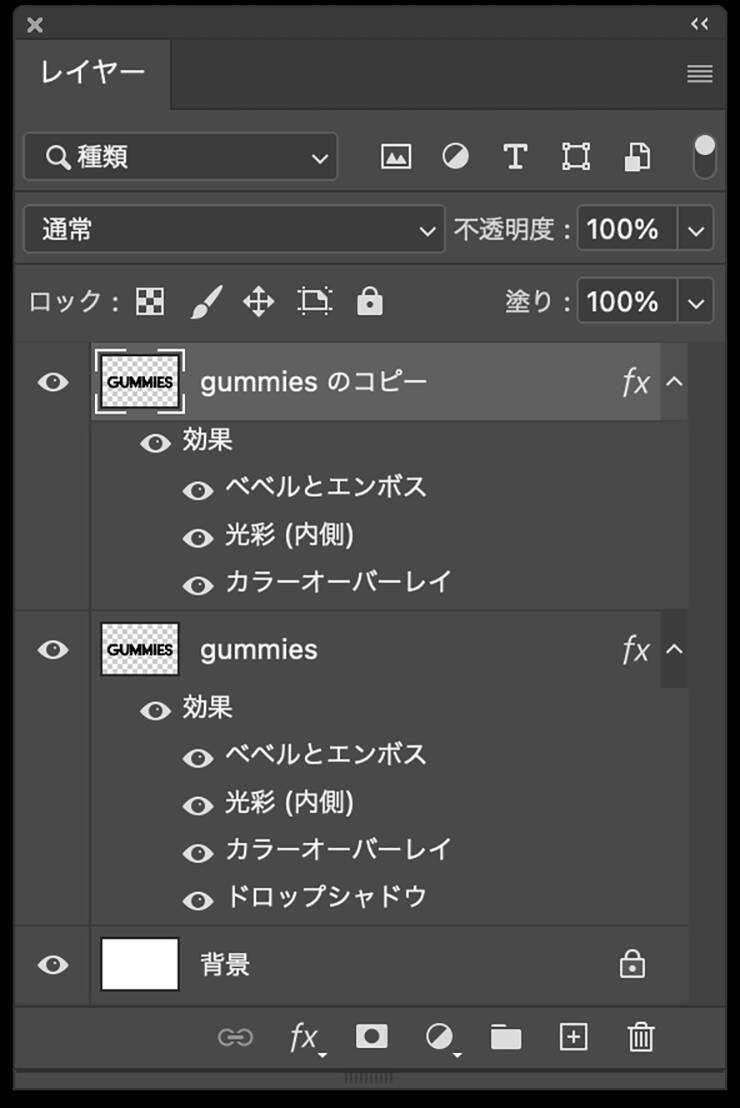Click the 塗り fill percentage field
This screenshot has height=1108, width=740.
point(624,302)
